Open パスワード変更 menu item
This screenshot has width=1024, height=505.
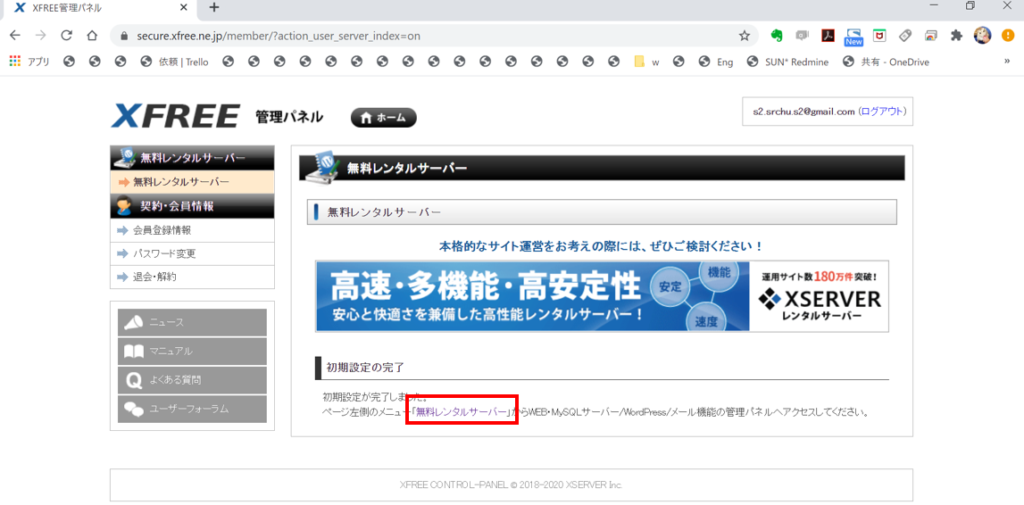point(164,253)
